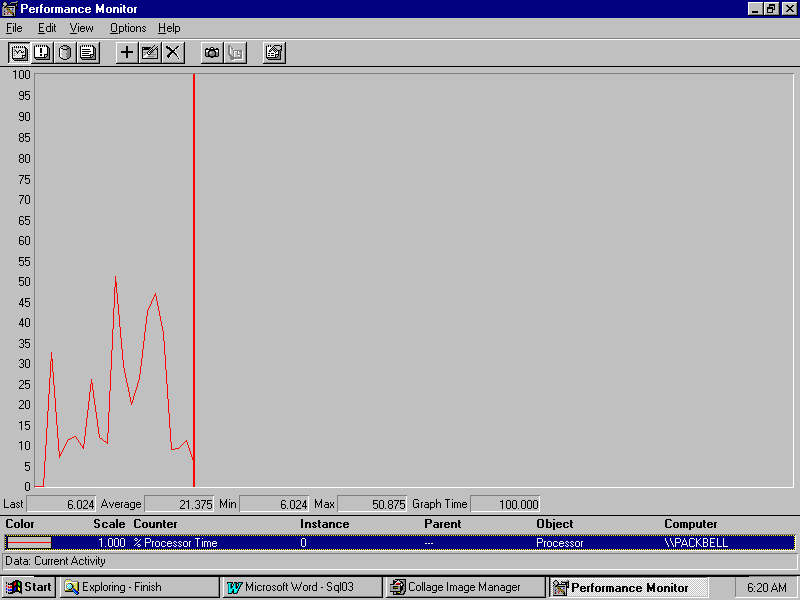Switch to Log view icon
Viewport: 800px width, 600px height.
[65, 52]
